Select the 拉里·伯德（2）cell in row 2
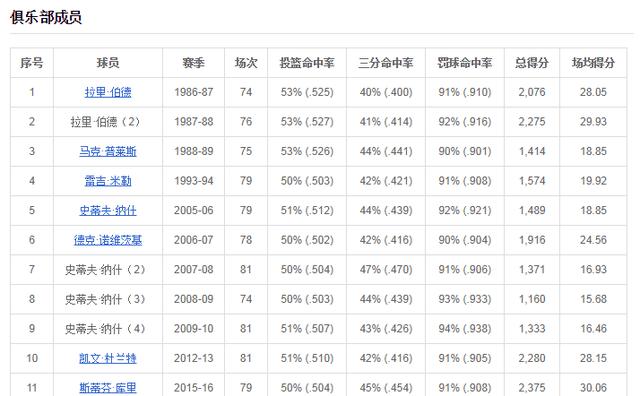 [x=108, y=122]
